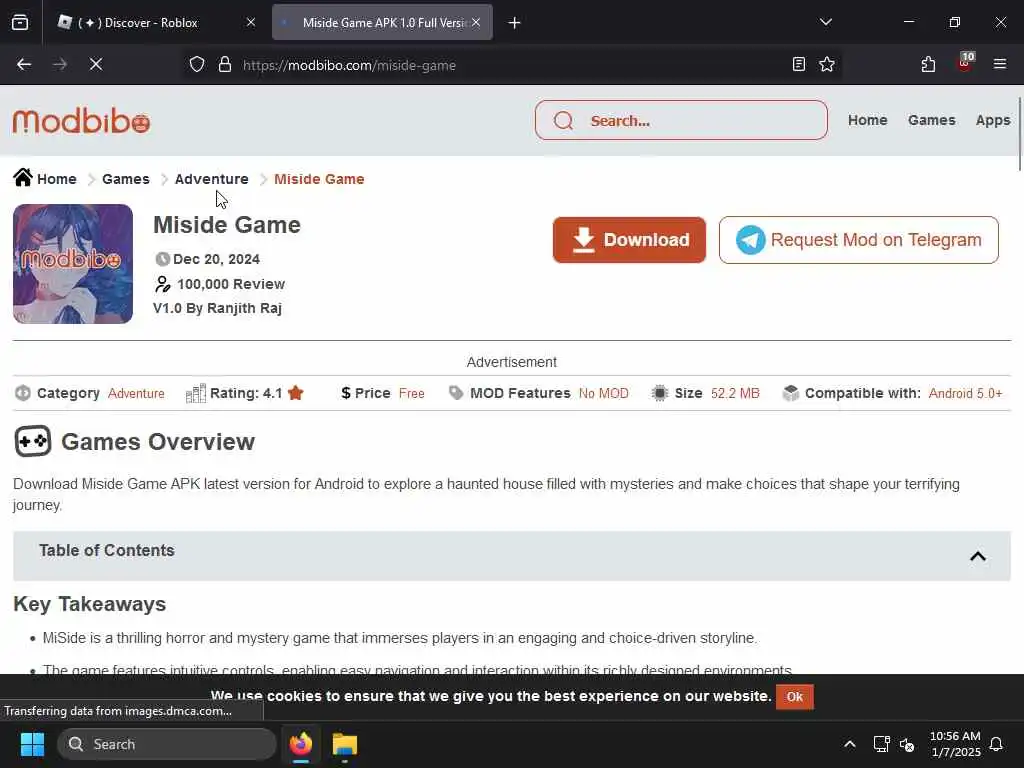
Task: Open the clock and date panel
Action: coord(955,744)
